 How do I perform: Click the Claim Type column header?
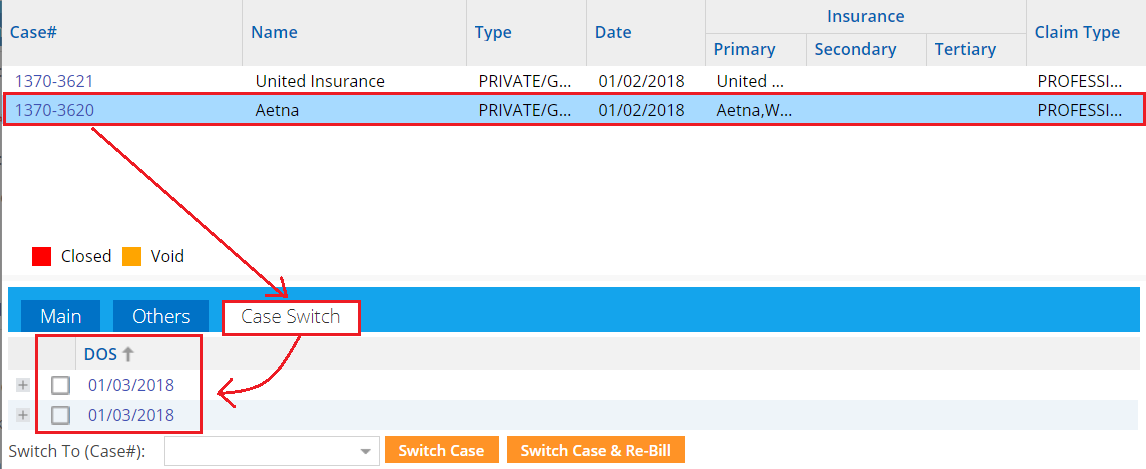1077,32
